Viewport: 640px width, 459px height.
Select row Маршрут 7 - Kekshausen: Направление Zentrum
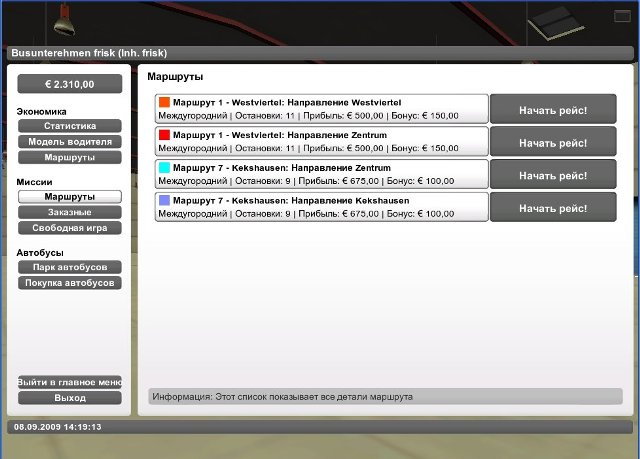322,174
